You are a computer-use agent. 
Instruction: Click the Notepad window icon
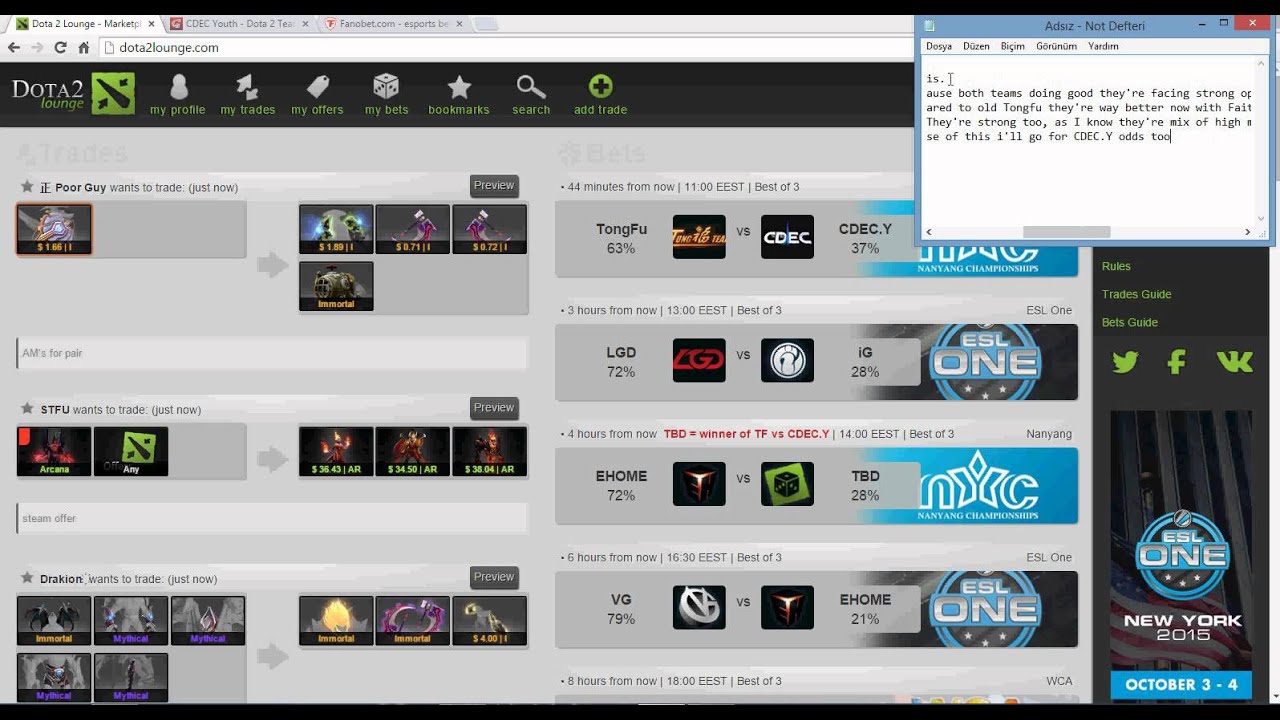(929, 26)
